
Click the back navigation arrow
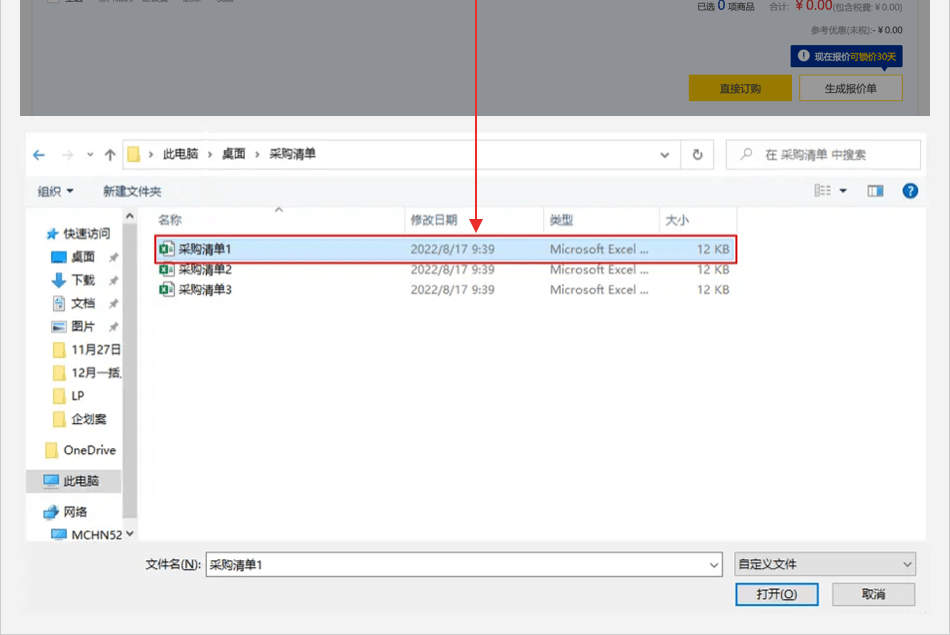[x=39, y=155]
